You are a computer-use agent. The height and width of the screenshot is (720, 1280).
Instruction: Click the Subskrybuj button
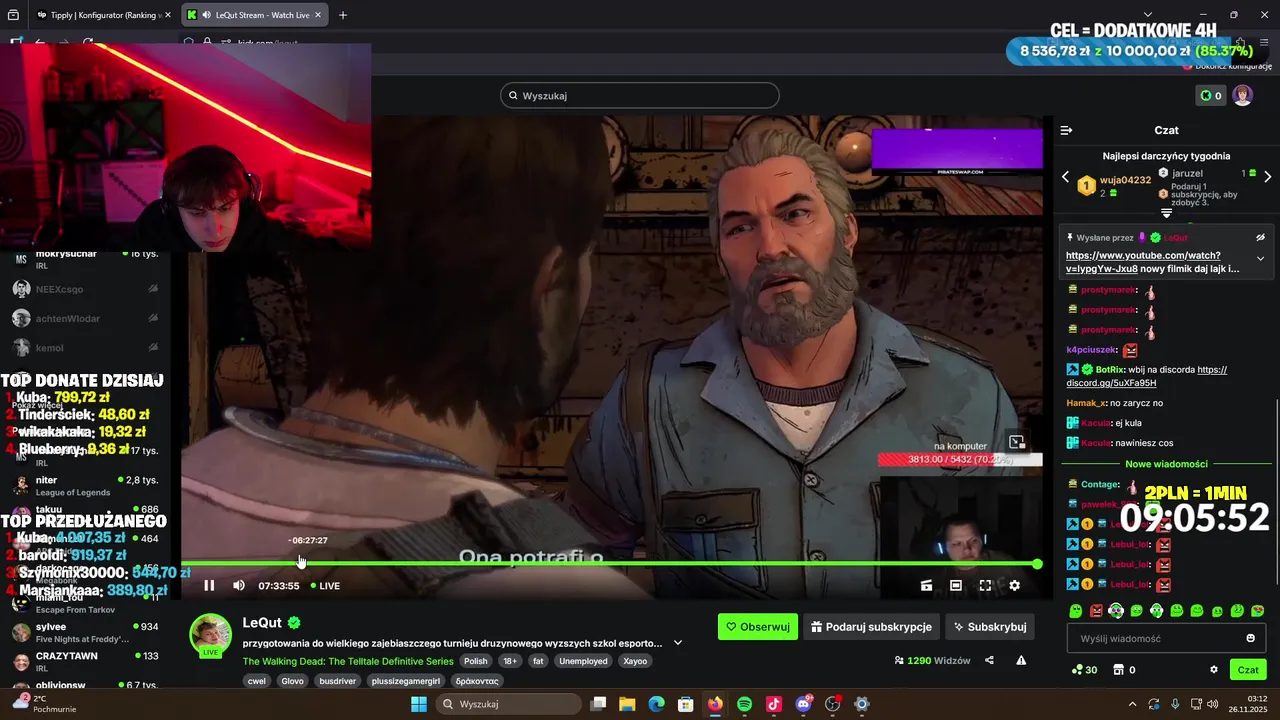point(990,627)
